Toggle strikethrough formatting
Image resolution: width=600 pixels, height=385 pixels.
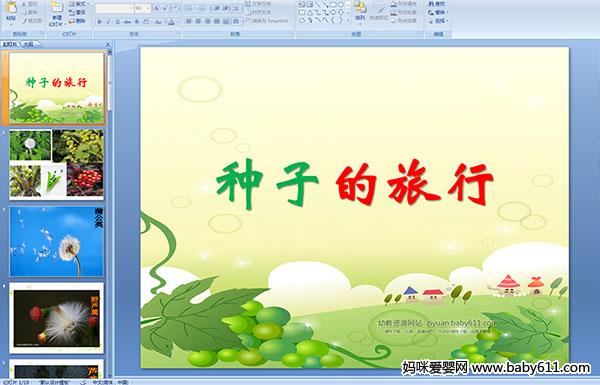[x=127, y=22]
